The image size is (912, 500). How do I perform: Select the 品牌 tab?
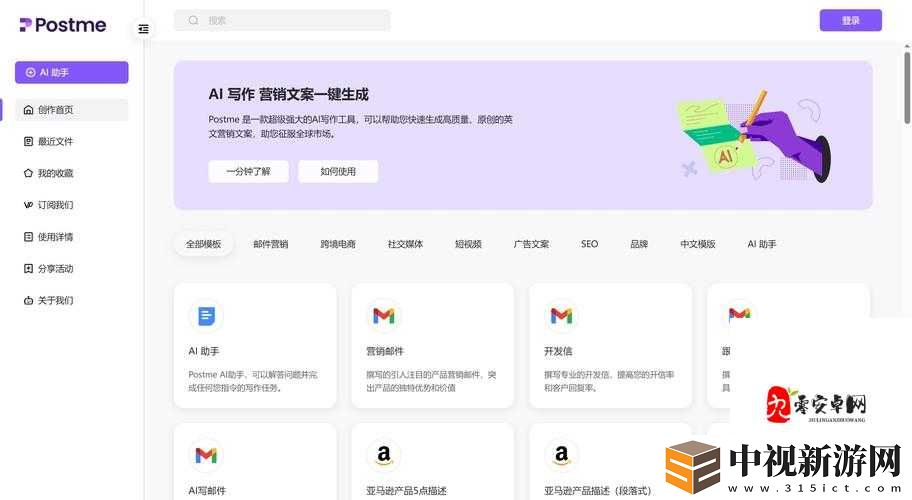point(639,244)
